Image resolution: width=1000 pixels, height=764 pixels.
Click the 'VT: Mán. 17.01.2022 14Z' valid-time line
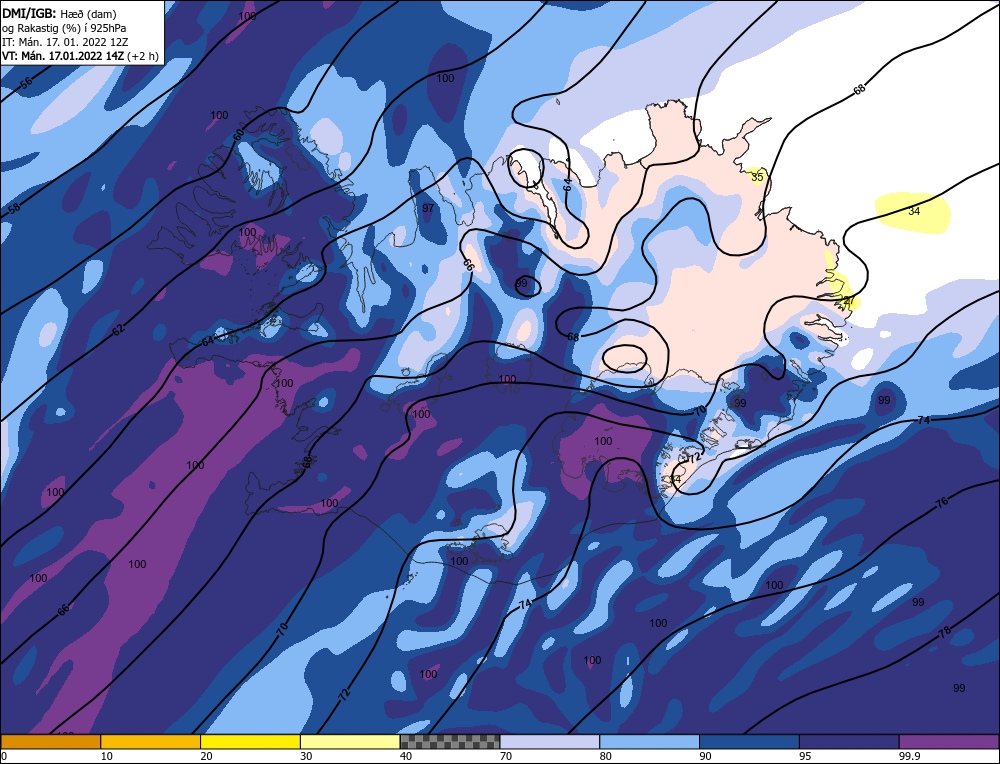(80, 56)
